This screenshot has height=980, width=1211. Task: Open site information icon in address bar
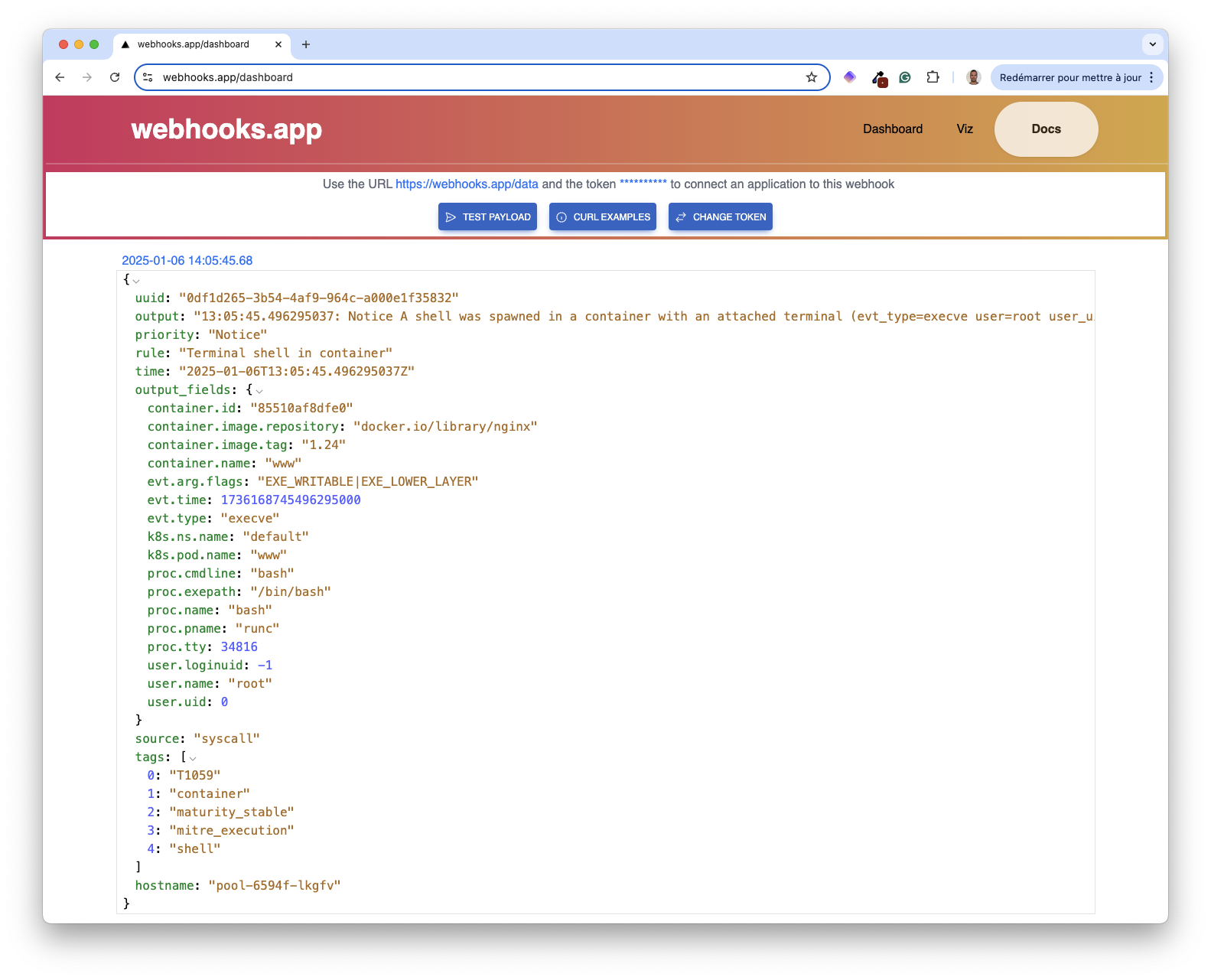click(148, 77)
